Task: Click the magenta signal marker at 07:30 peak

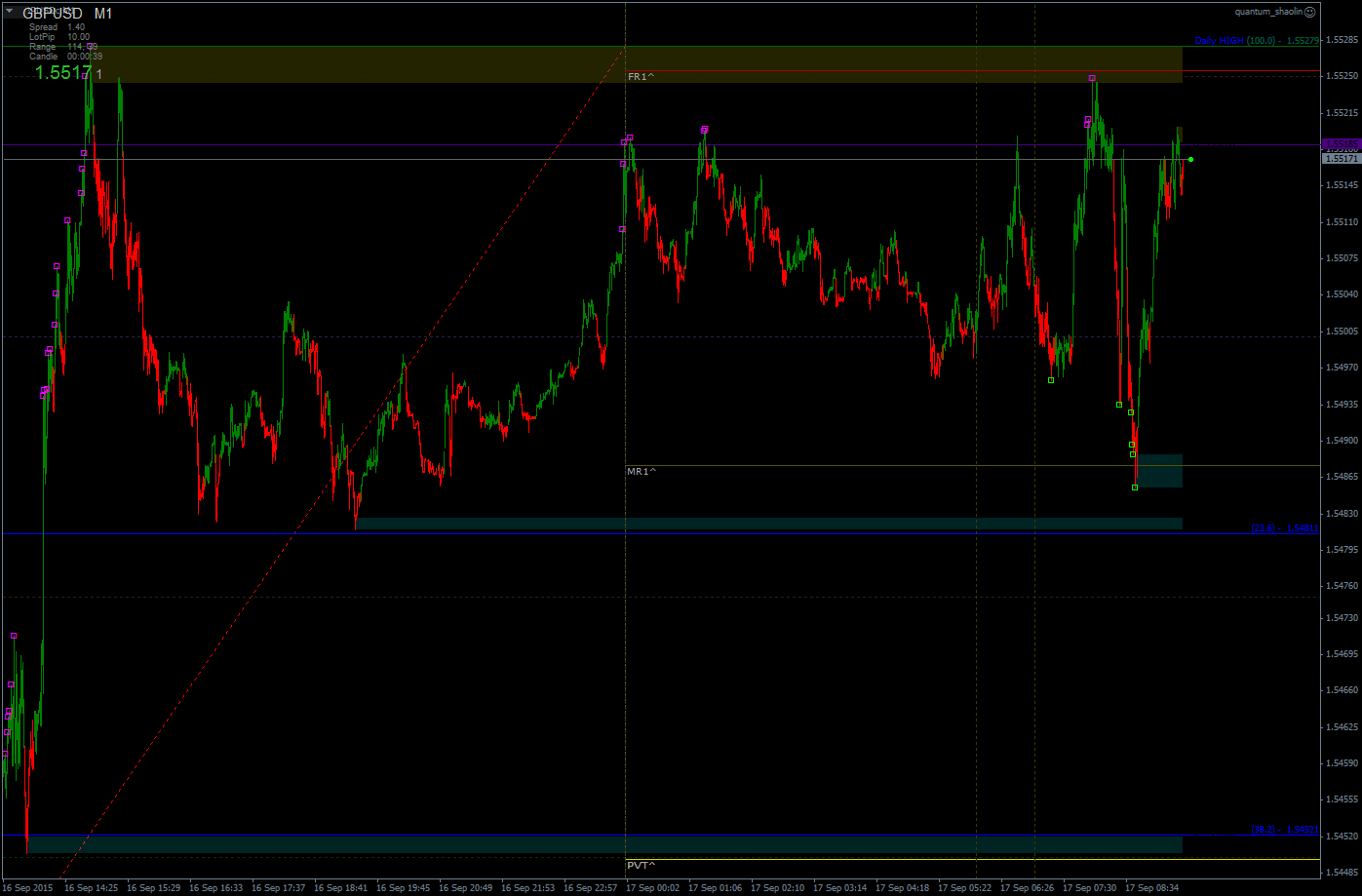Action: click(x=1092, y=78)
